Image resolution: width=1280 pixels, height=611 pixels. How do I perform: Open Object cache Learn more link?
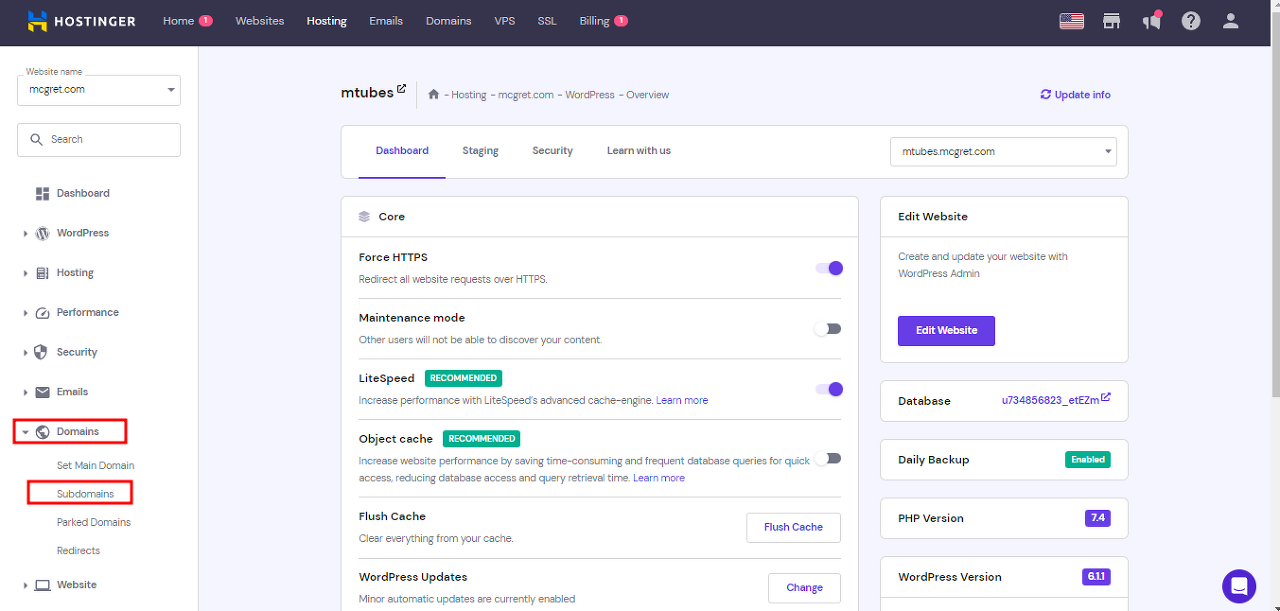pos(659,478)
